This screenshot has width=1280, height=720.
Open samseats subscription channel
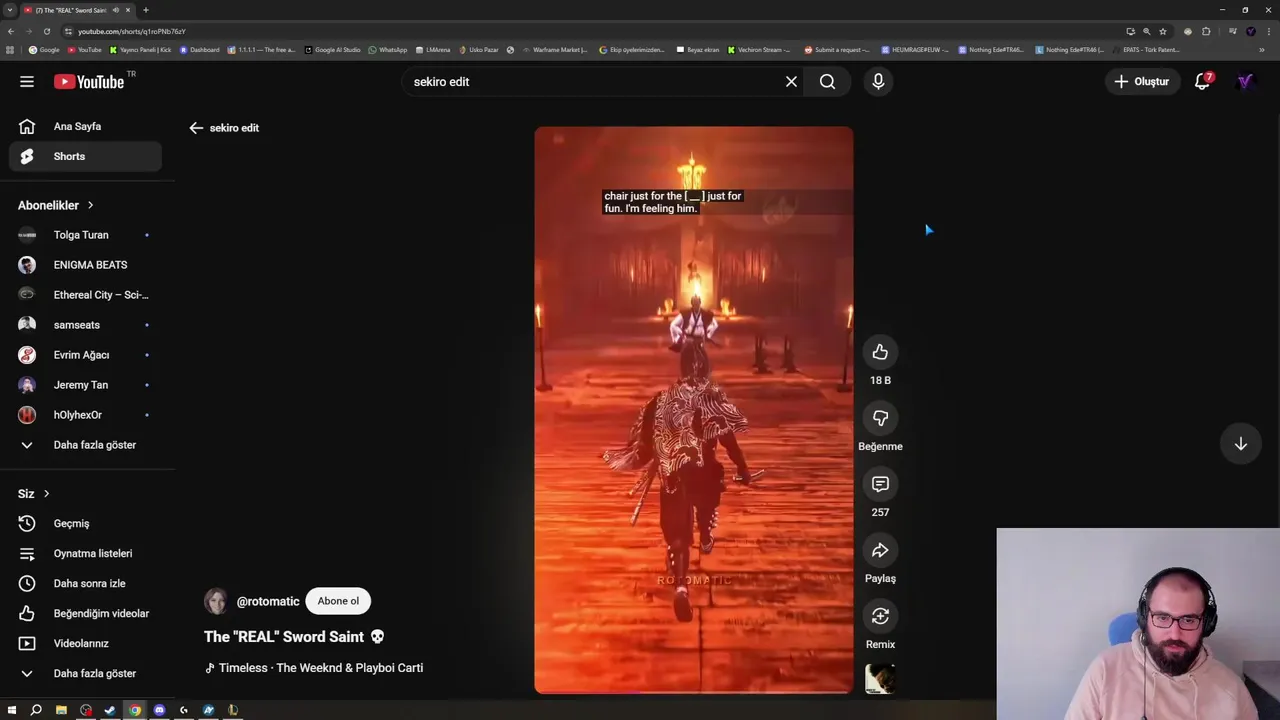click(x=86, y=325)
